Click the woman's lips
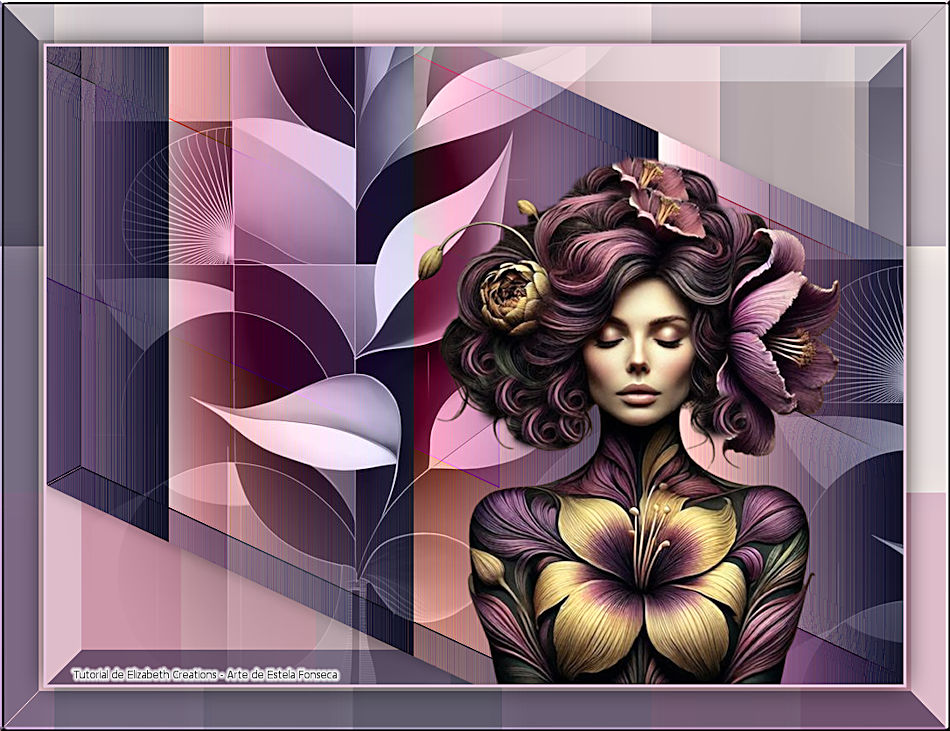This screenshot has width=950, height=731. [638, 392]
